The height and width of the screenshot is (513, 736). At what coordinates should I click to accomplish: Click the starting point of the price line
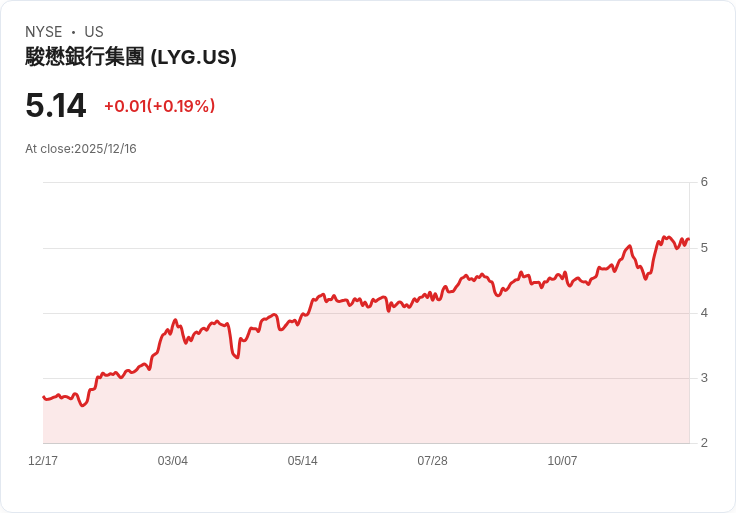point(43,397)
